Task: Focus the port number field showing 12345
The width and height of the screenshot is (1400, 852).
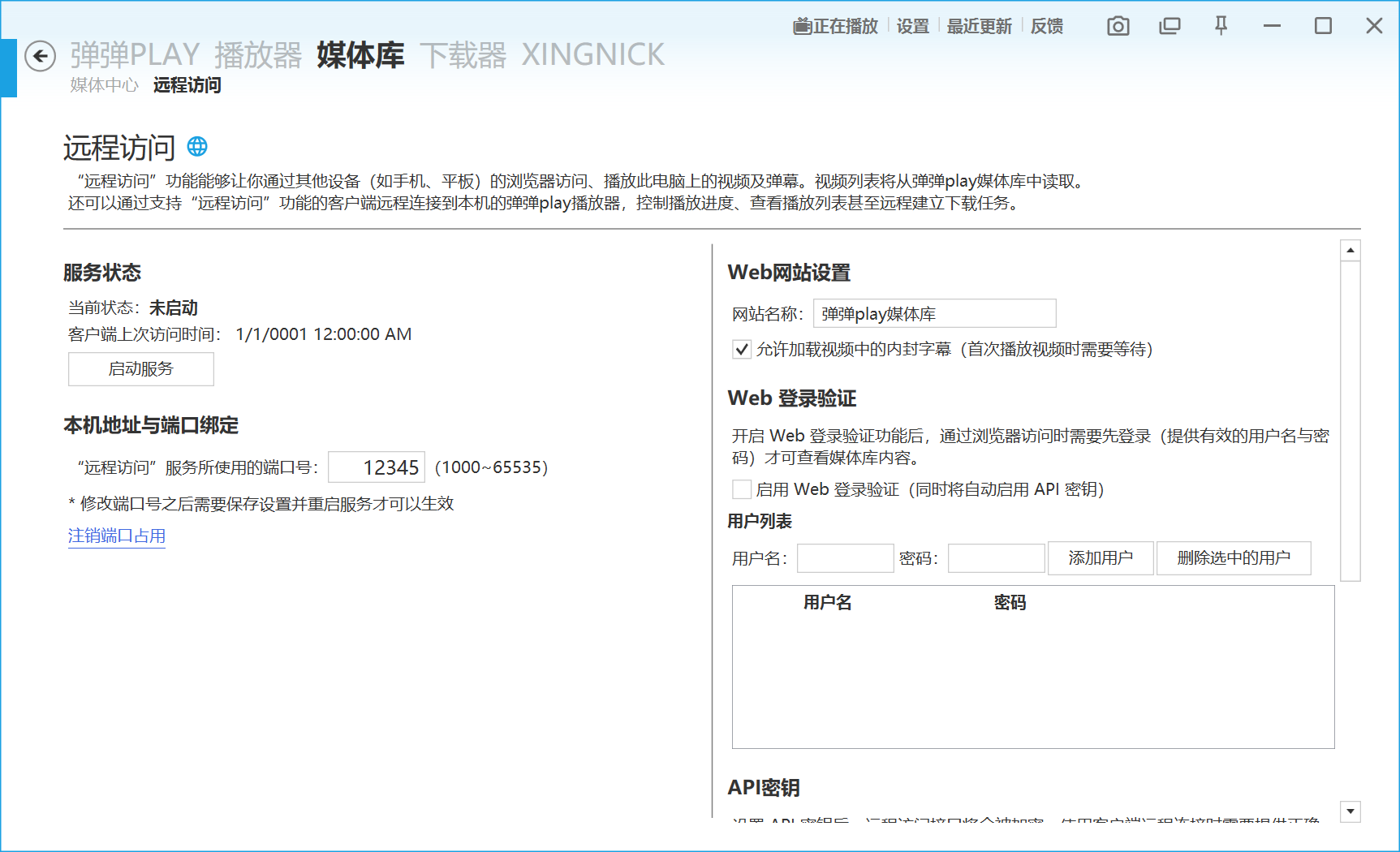Action: pos(377,467)
